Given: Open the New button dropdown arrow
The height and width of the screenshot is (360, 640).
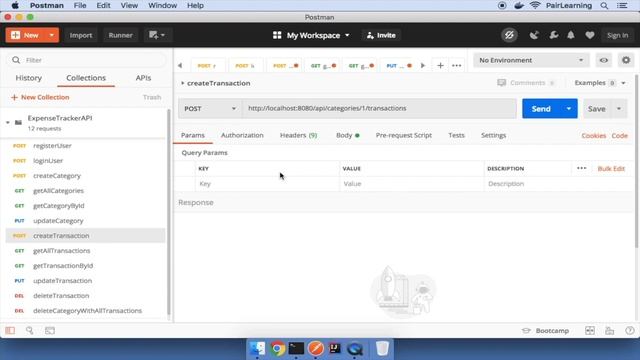Looking at the screenshot, I should pyautogui.click(x=51, y=35).
